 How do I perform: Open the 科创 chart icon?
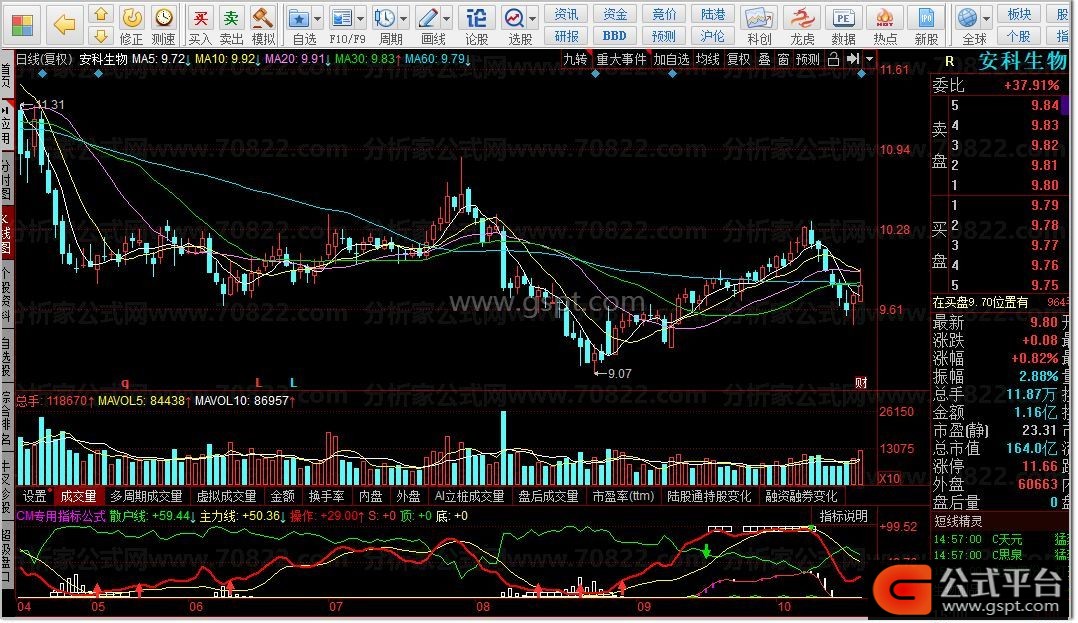click(759, 19)
